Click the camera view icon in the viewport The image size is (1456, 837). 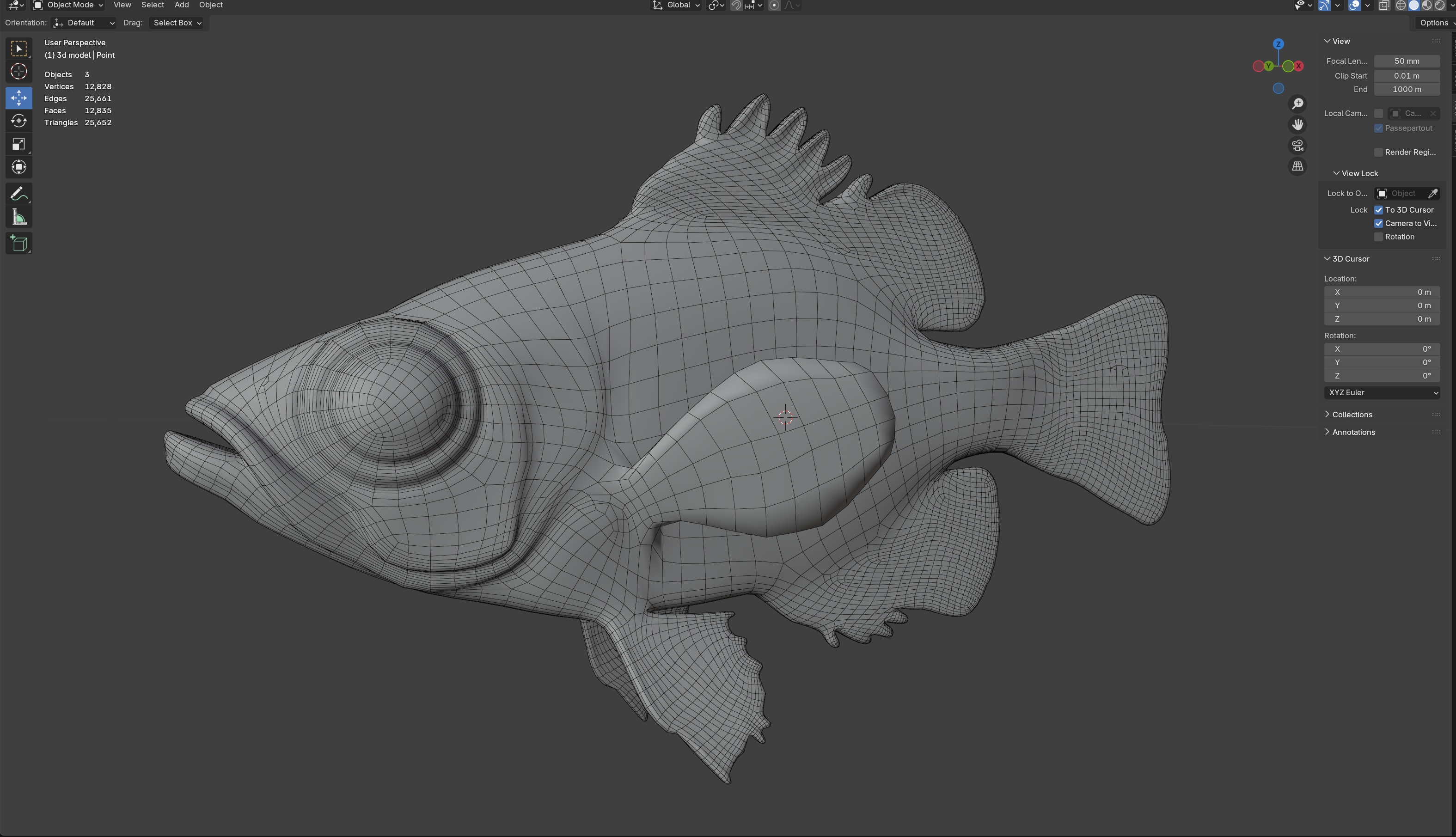click(1297, 146)
